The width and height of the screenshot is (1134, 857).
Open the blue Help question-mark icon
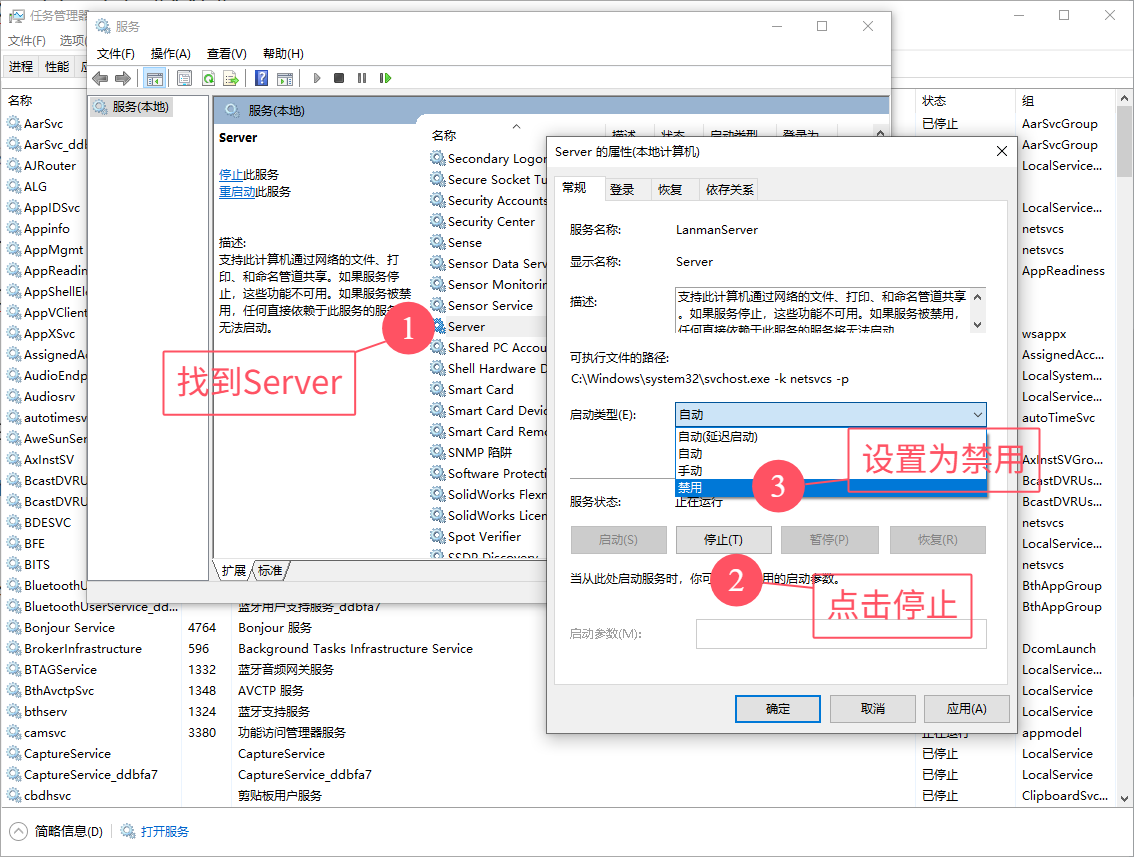point(261,78)
